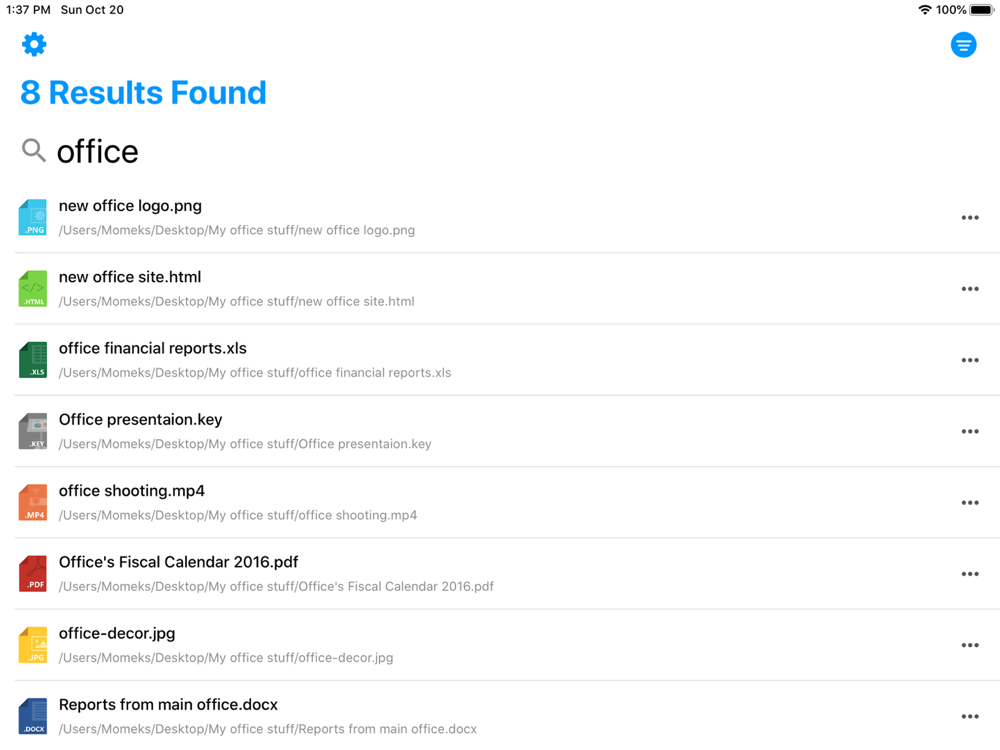Expand options menu for office-decor.jpg
1000x750 pixels.
point(969,645)
